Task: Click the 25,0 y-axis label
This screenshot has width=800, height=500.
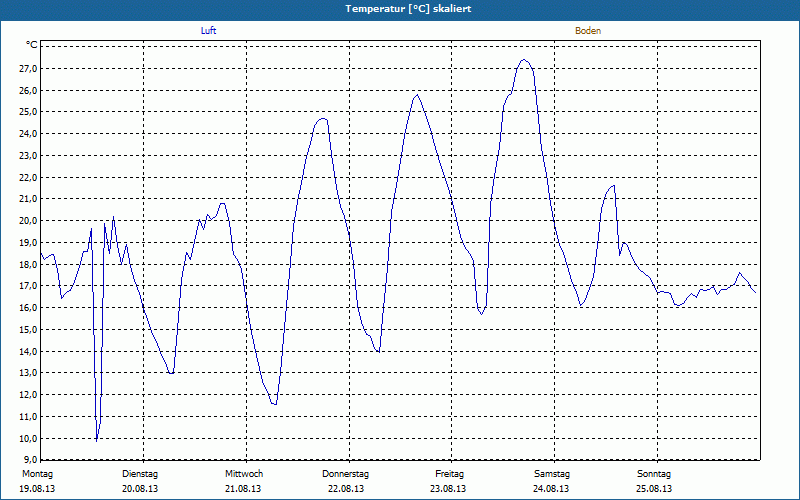Action: [28, 112]
